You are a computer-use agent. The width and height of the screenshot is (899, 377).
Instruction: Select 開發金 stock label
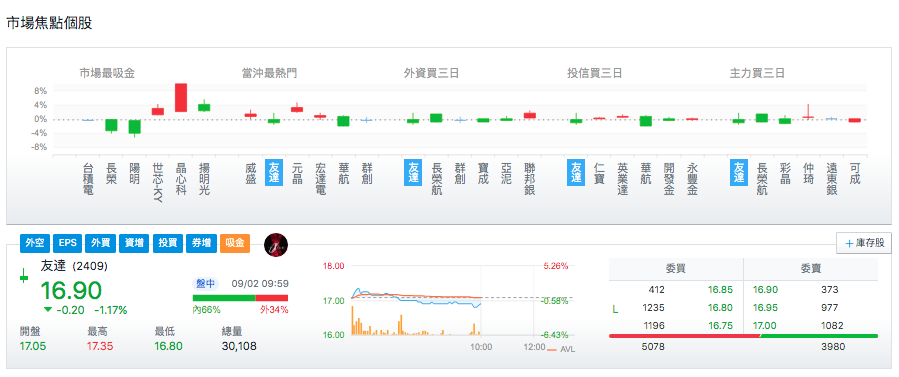pos(669,178)
